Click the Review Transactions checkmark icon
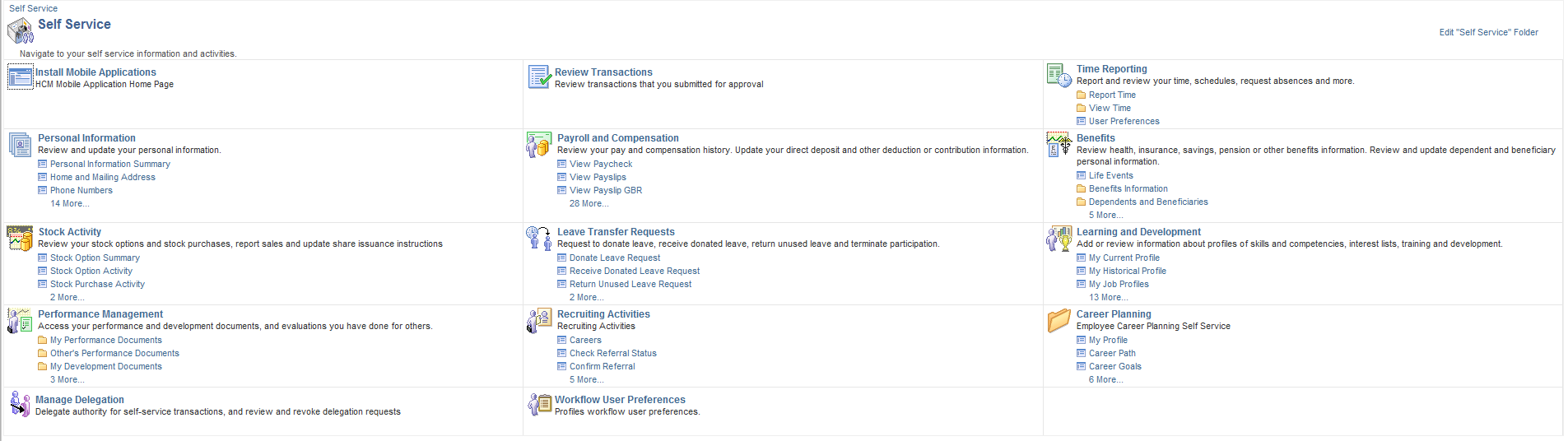 click(540, 77)
